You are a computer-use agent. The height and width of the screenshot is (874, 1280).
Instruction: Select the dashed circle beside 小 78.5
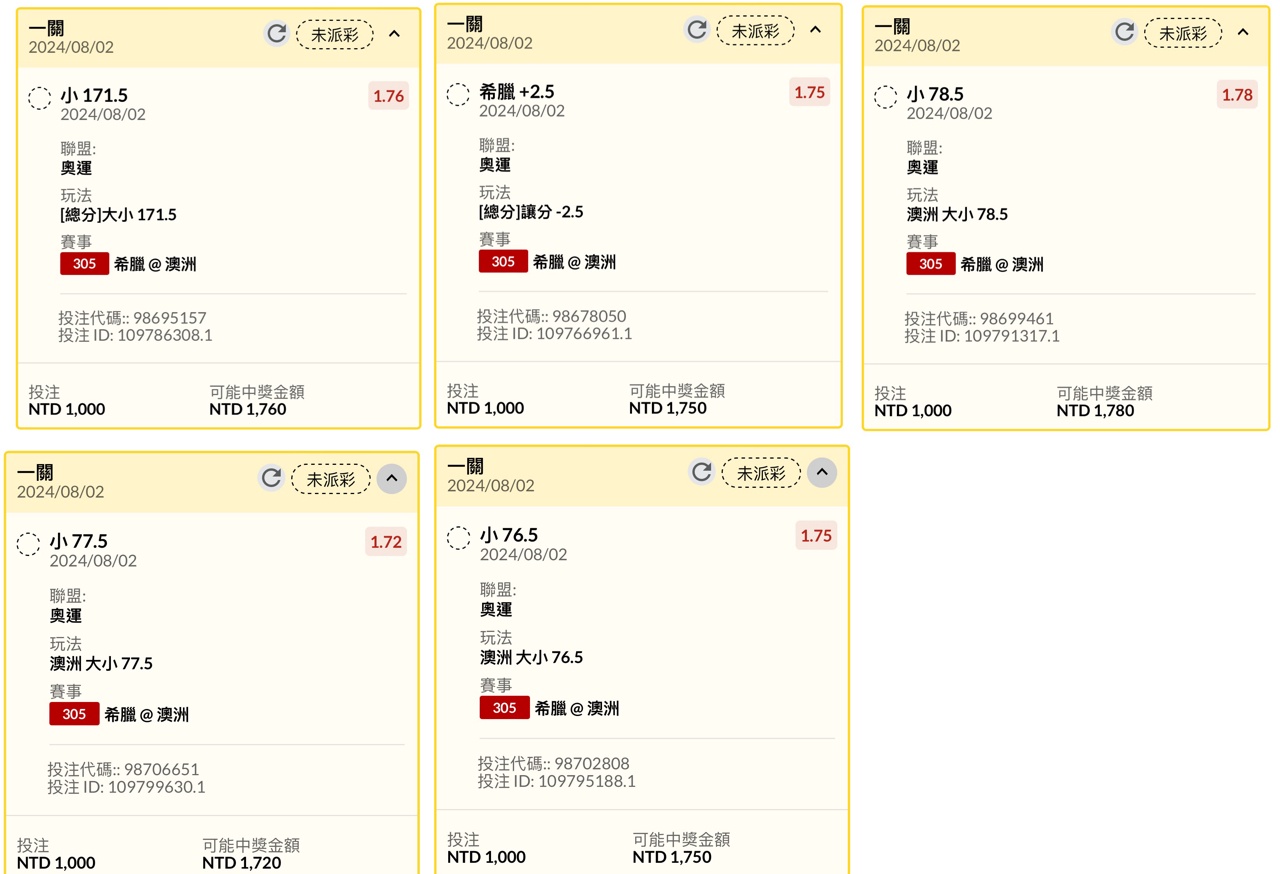[x=886, y=97]
